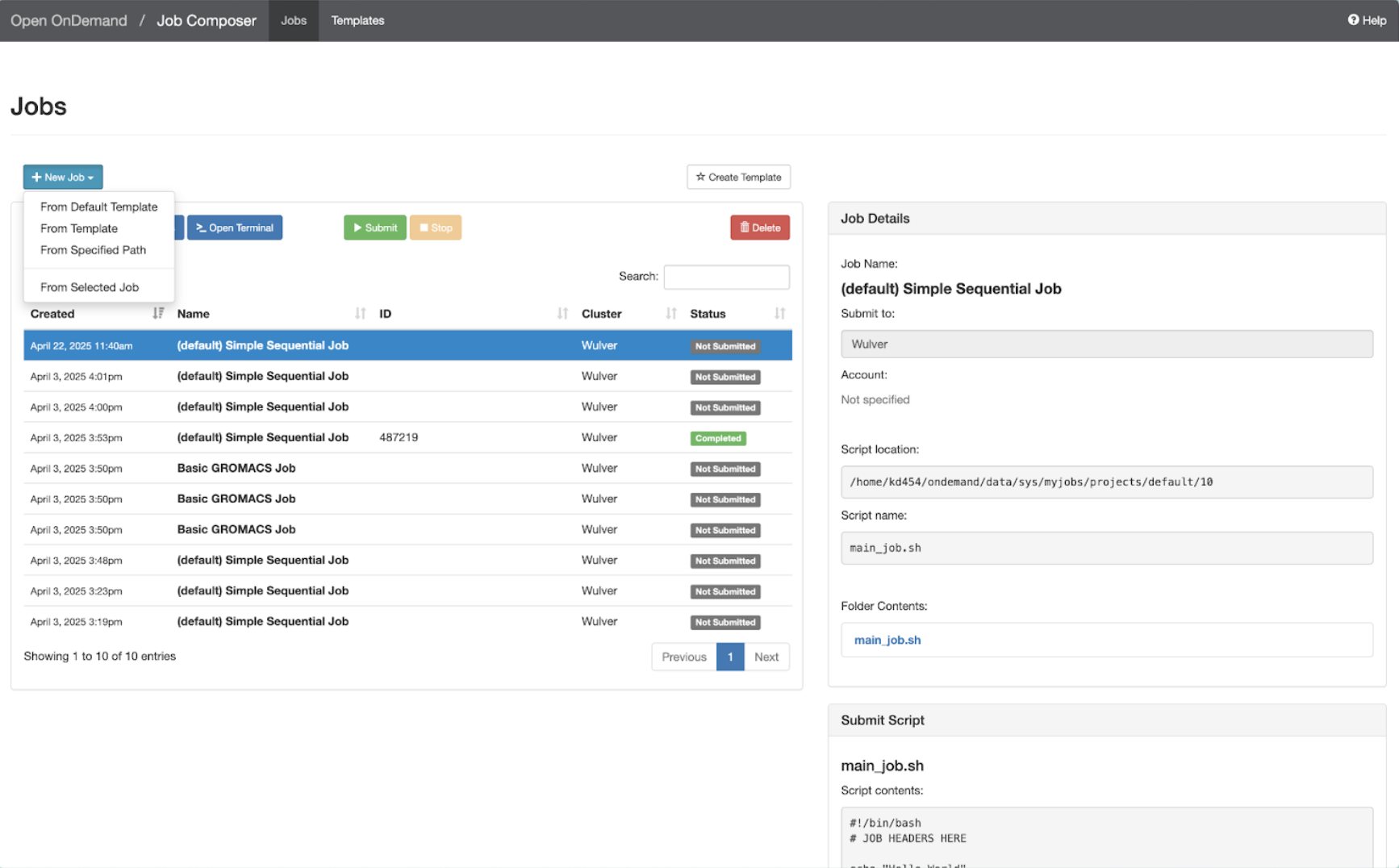
Task: Go to Next page of entries
Action: (766, 657)
